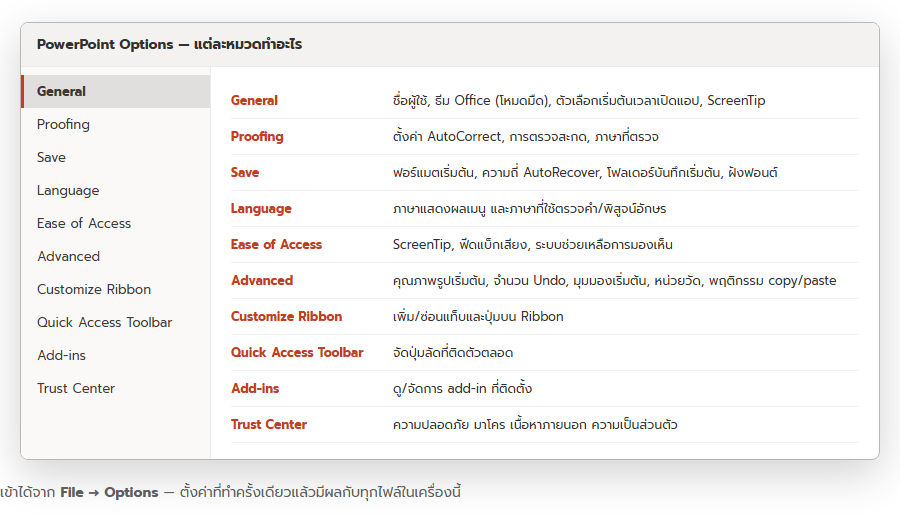Click the red Add-ins row heading
Screen dimensions: 900x525
click(x=255, y=388)
